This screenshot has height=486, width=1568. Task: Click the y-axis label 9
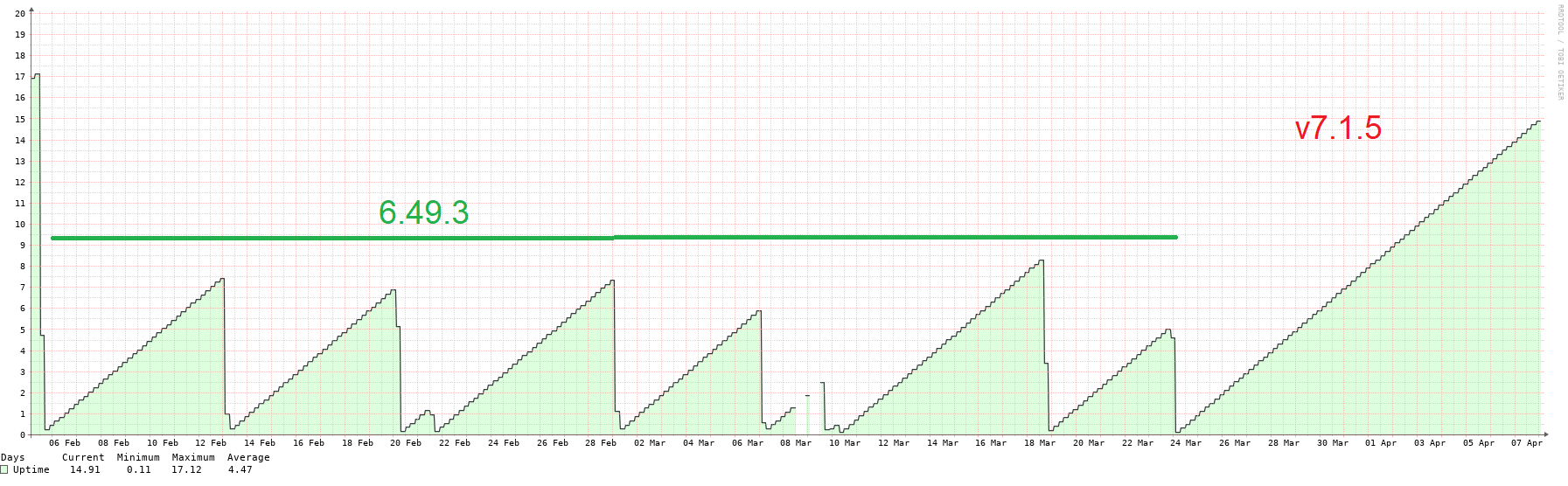[23, 246]
